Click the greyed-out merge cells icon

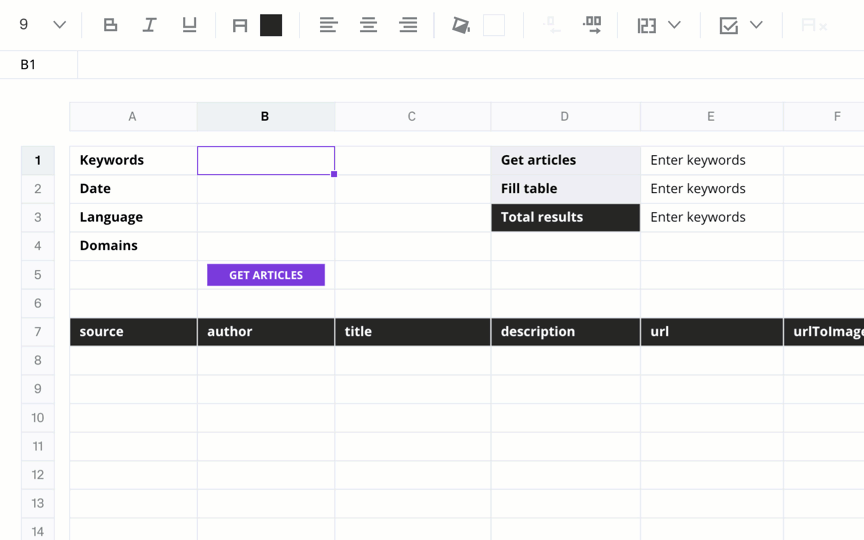[x=552, y=25]
